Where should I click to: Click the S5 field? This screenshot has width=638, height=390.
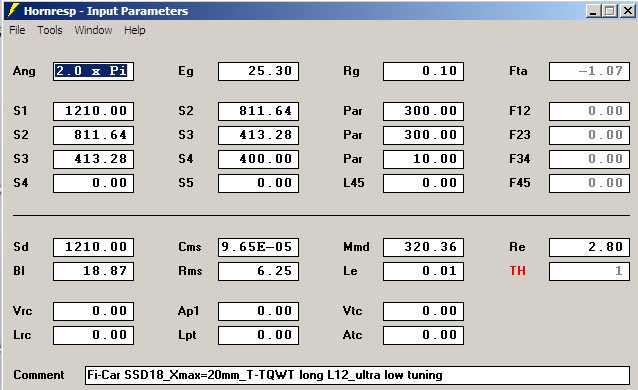258,183
